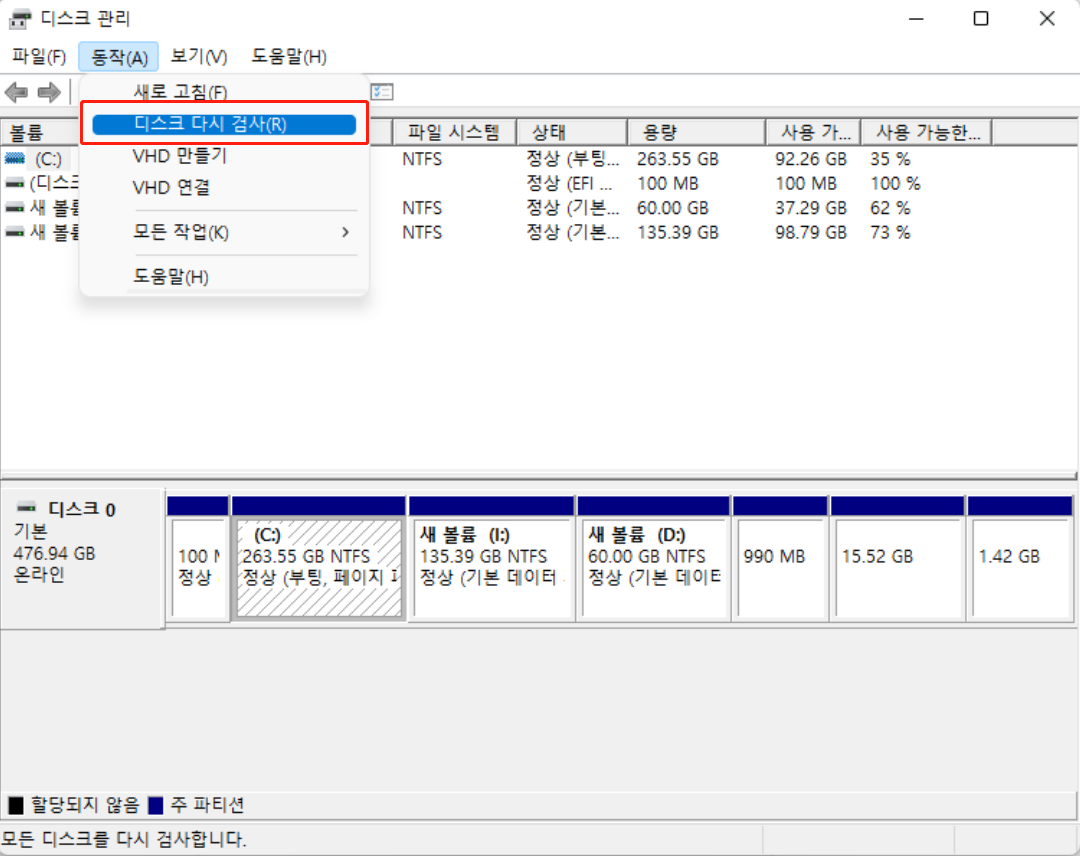The image size is (1080, 856).
Task: Open the 보기(V) menu
Action: tap(196, 56)
